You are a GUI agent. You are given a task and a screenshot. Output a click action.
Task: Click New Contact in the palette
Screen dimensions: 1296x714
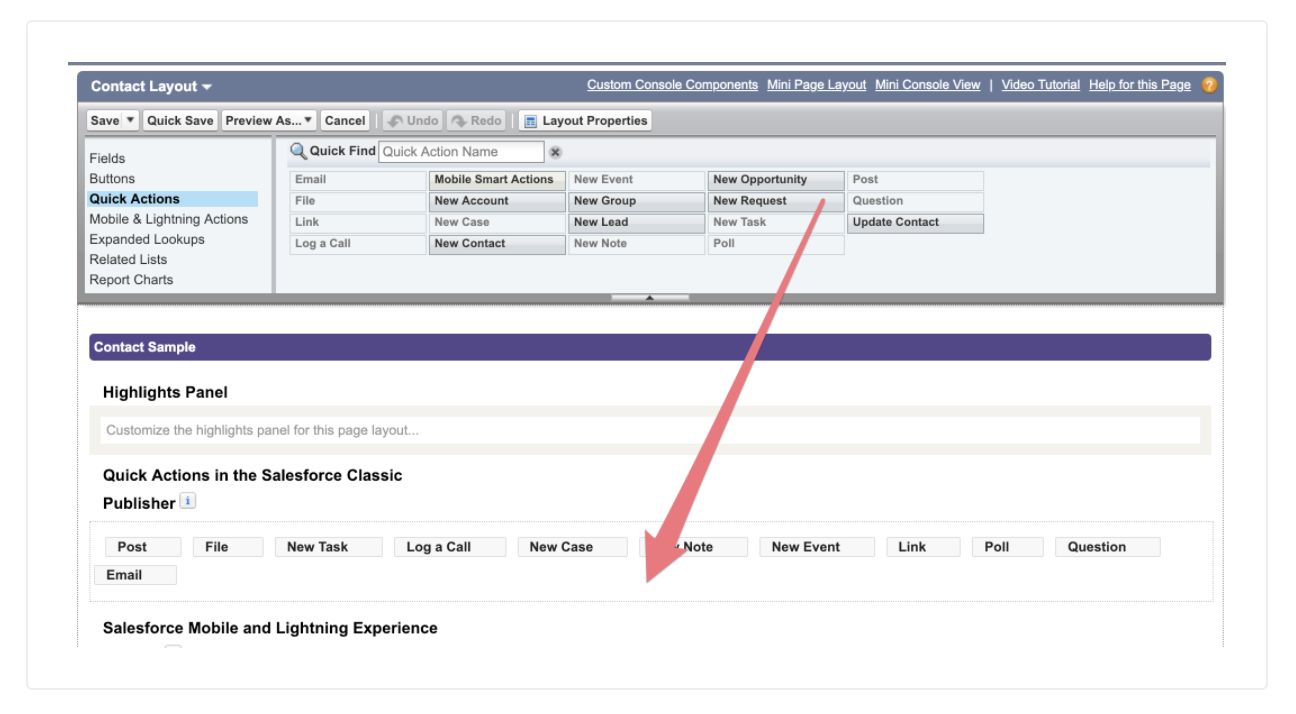click(x=497, y=244)
